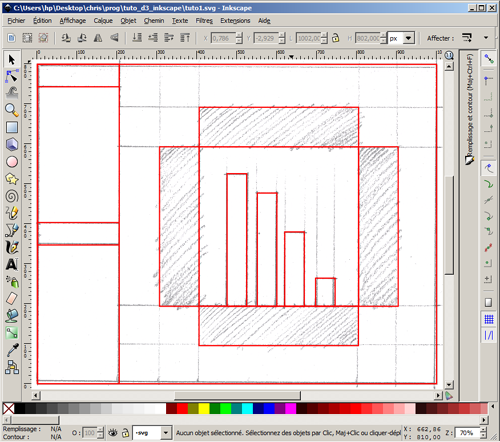Toggle current layer visibility eye

click(113, 433)
